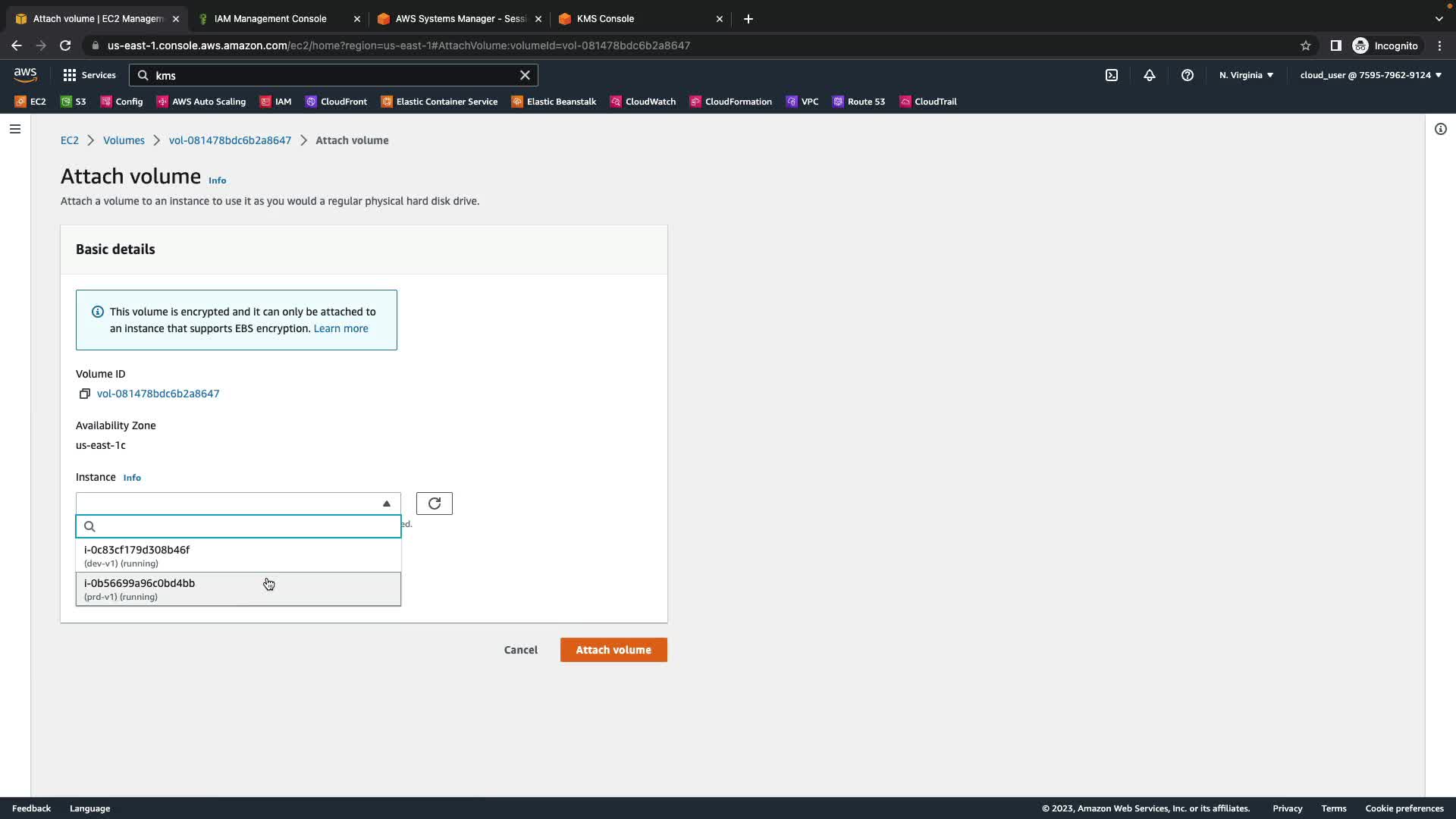Open the info panel icon at right
Image resolution: width=1456 pixels, height=819 pixels.
(1440, 129)
